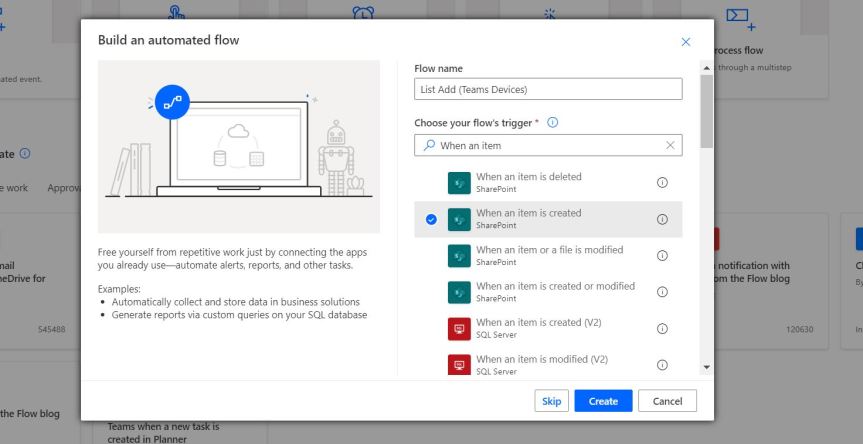Screen dimensions: 863x444
Task: Click SharePoint icon for item deleted trigger
Action: coord(459,183)
